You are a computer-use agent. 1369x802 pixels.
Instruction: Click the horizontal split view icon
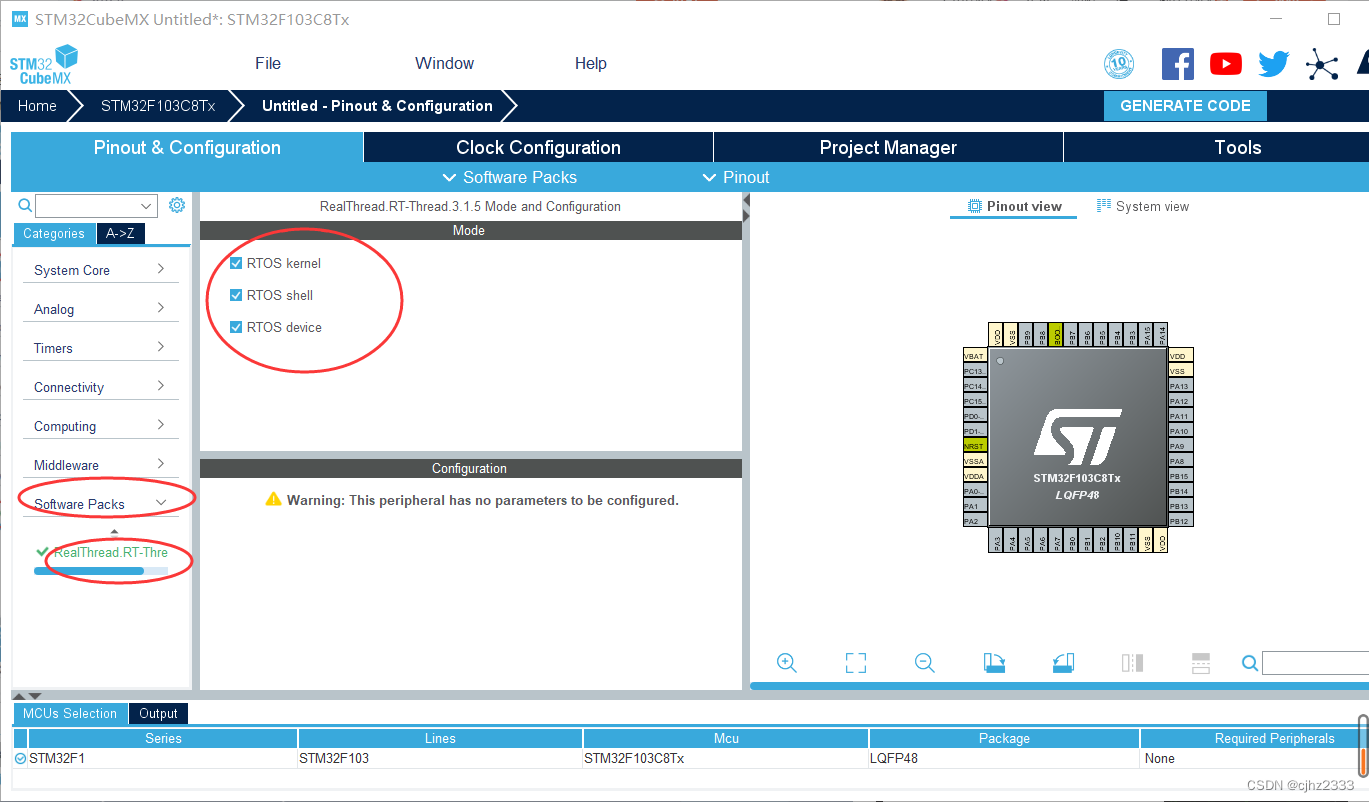pos(1201,663)
